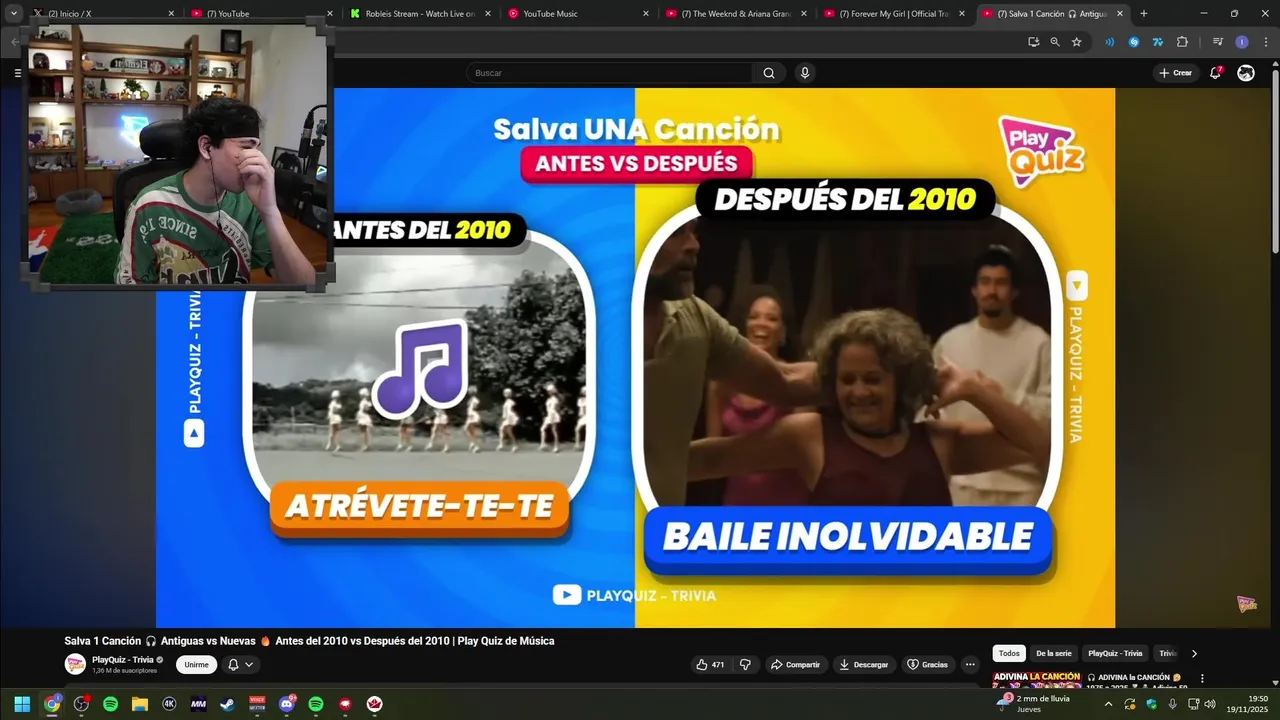Select the De la serie filter chip
Image resolution: width=1280 pixels, height=720 pixels.
1054,653
